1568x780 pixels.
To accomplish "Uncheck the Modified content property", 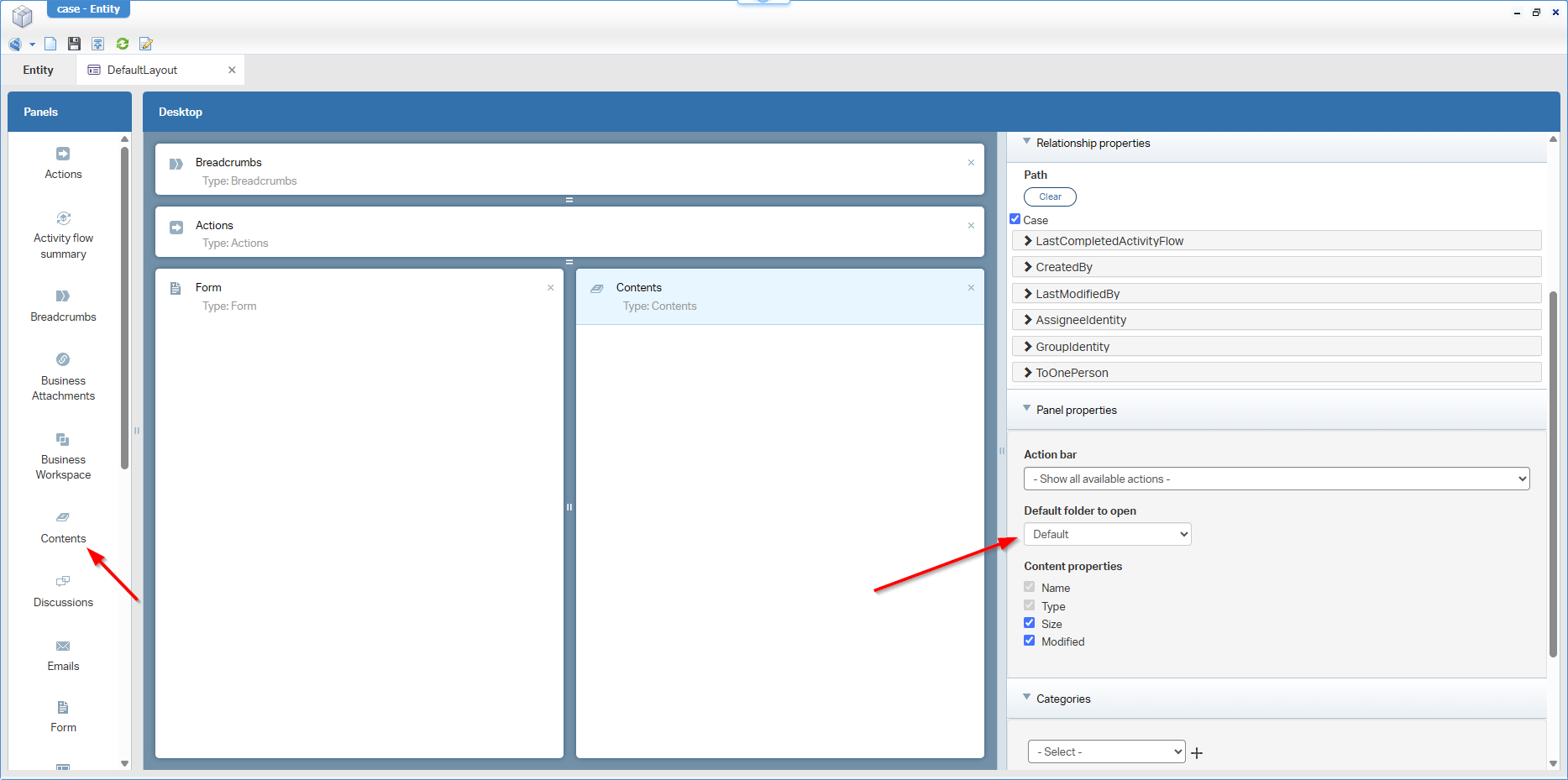I will coord(1029,641).
